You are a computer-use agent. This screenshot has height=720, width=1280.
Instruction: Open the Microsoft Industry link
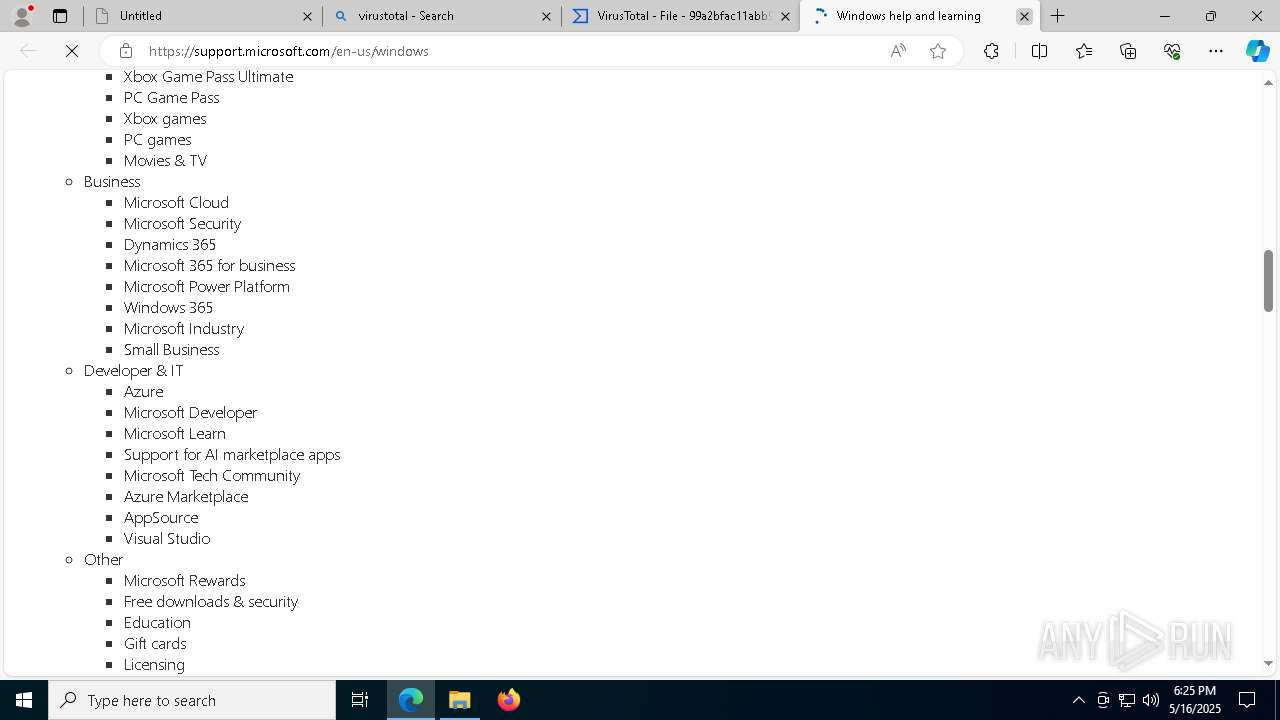tap(184, 329)
